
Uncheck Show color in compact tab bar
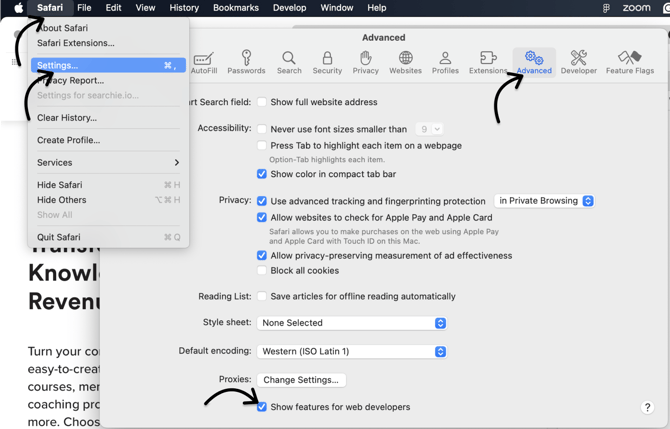262,174
